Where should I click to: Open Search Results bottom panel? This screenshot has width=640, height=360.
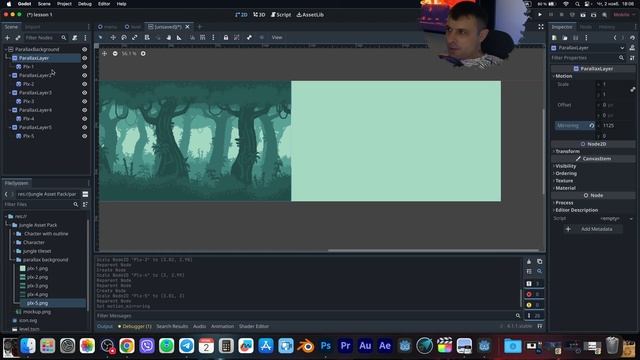coord(172,326)
